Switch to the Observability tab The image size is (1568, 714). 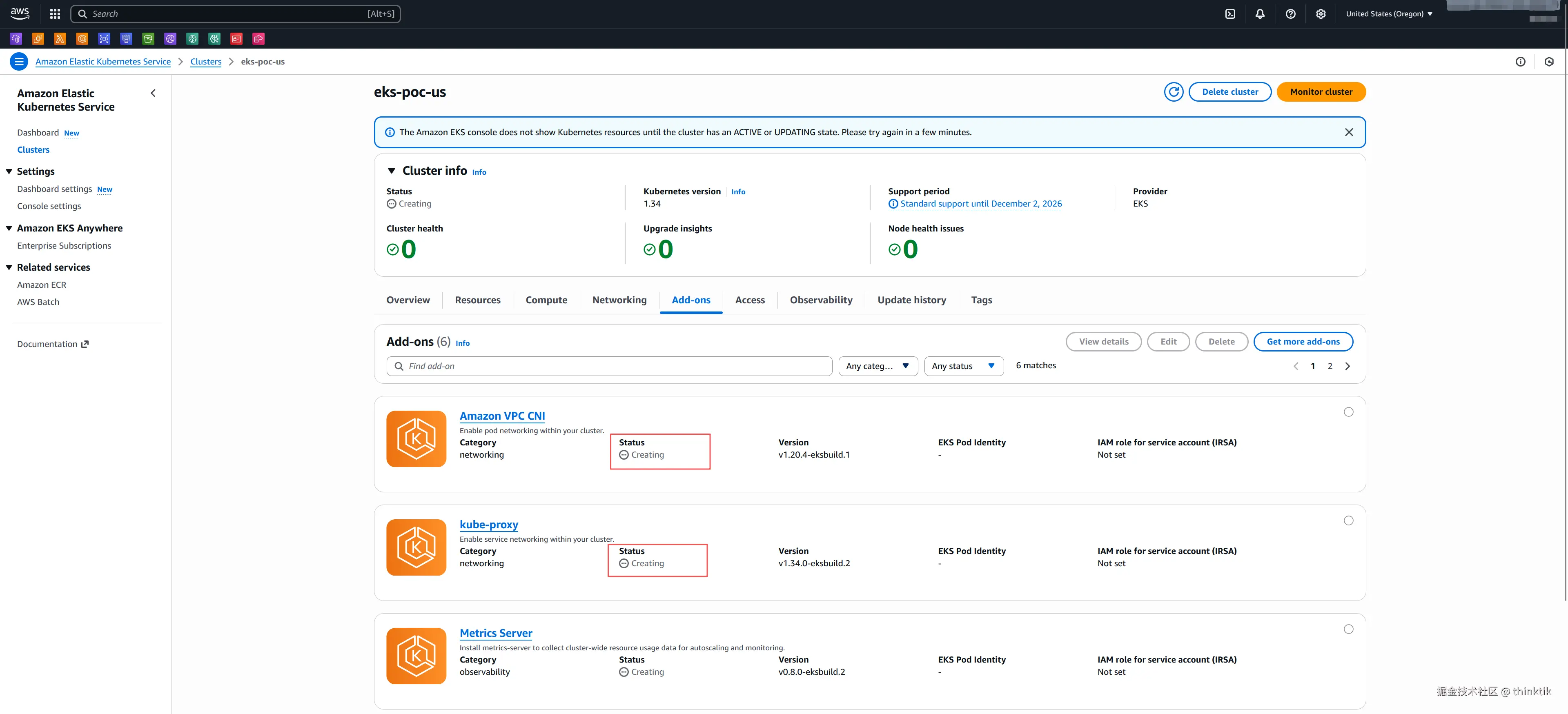tap(820, 300)
